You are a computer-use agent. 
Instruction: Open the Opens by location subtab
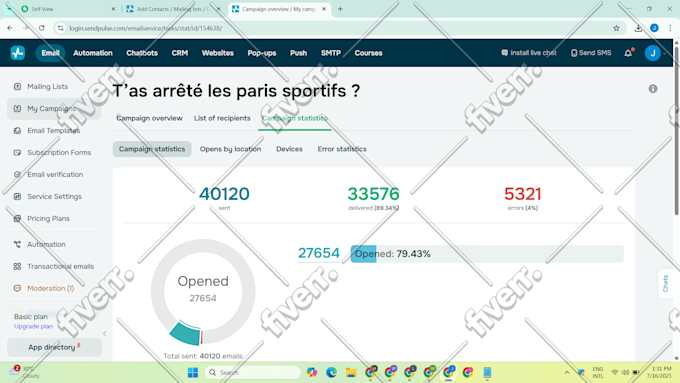click(230, 149)
